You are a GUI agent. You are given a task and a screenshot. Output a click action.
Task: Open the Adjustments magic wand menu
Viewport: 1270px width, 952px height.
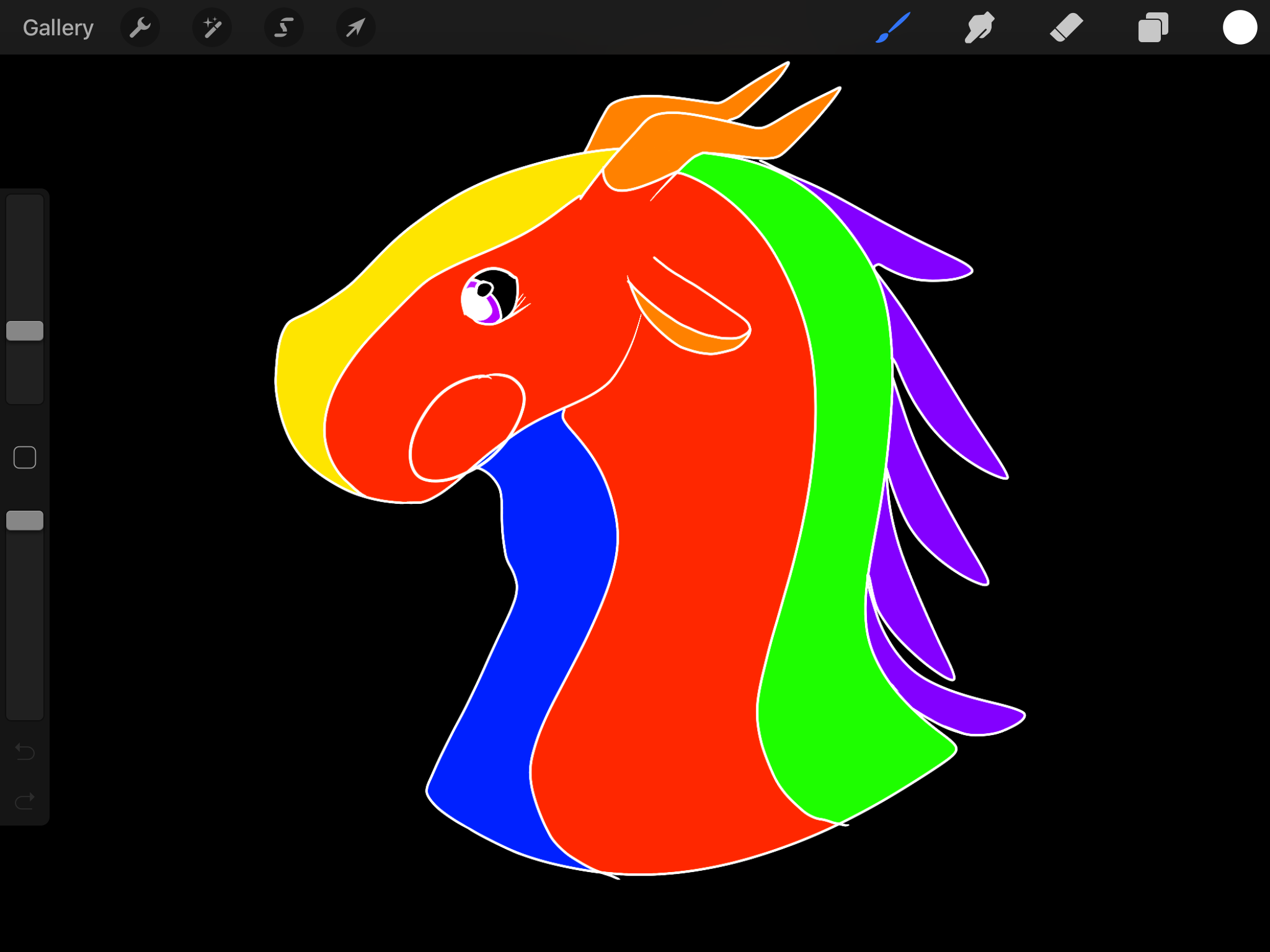click(x=212, y=28)
